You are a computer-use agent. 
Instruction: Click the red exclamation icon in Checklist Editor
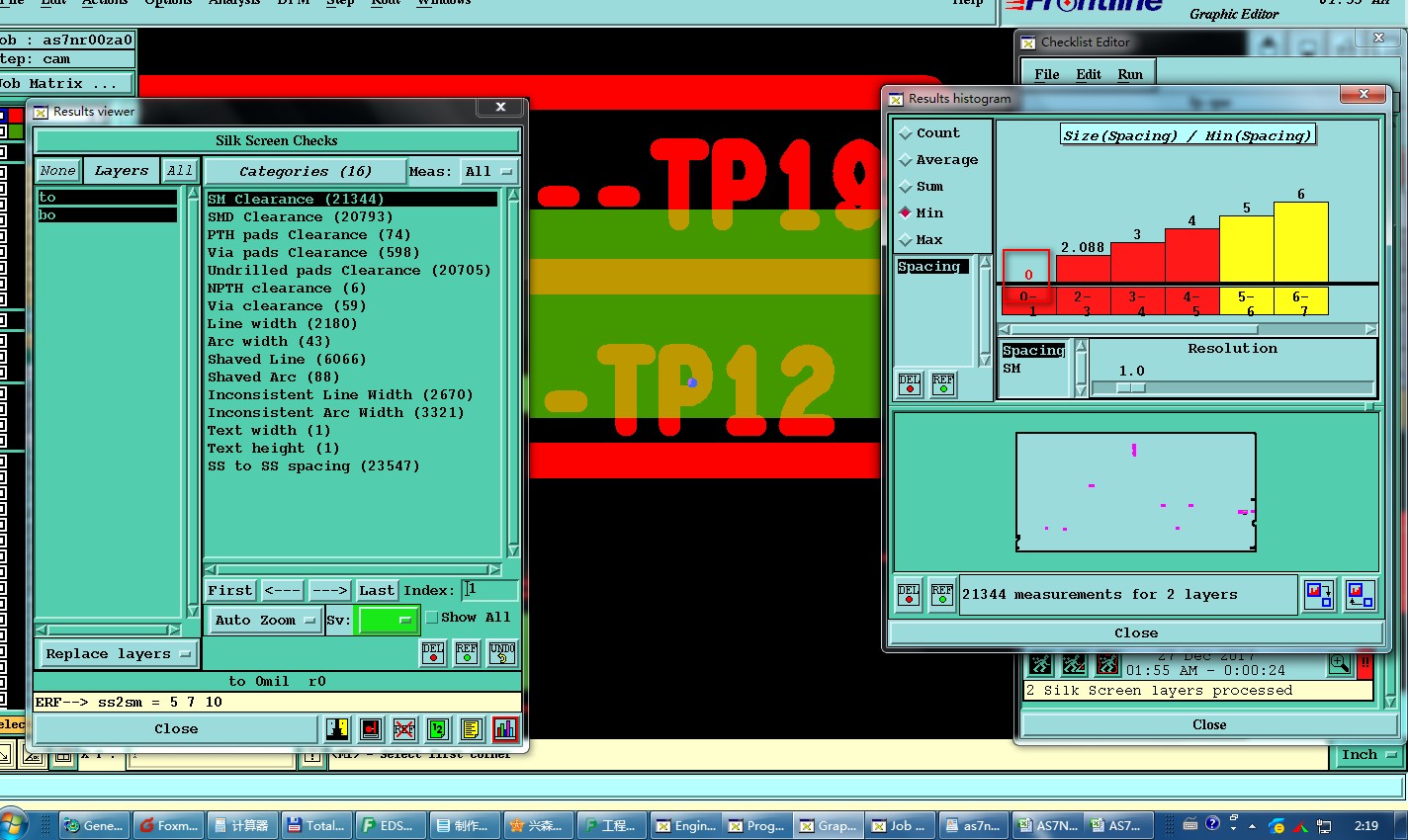[1365, 664]
